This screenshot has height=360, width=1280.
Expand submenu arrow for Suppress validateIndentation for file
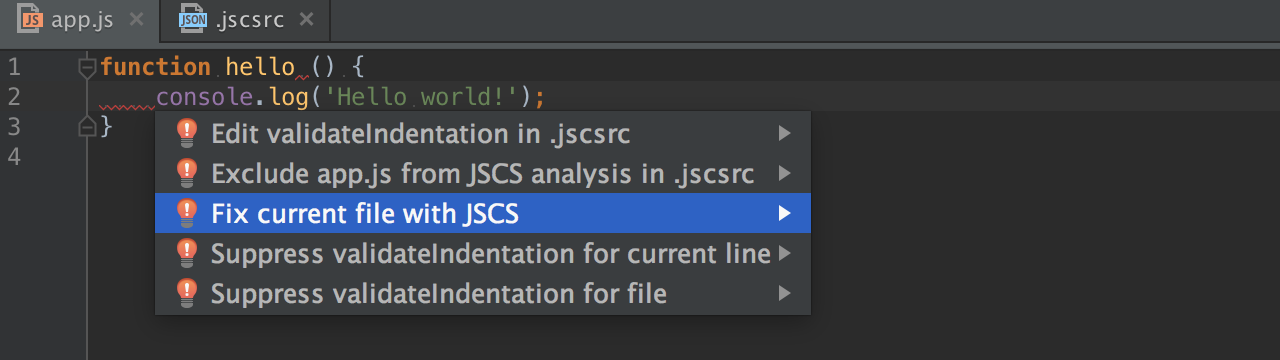(x=785, y=293)
